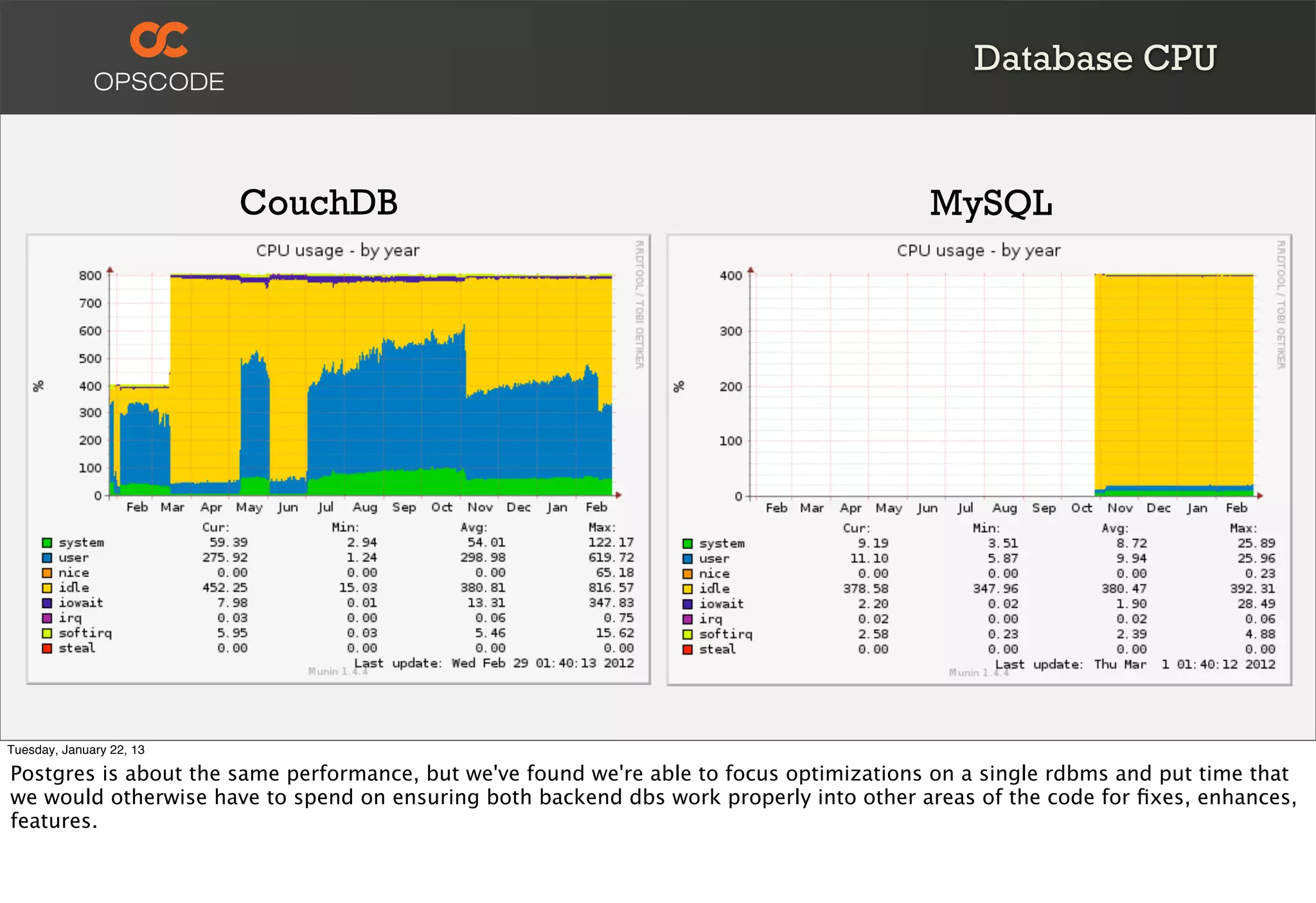The width and height of the screenshot is (1316, 903).
Task: Click CouchDB idle Cur value 452.25
Action: click(x=225, y=587)
